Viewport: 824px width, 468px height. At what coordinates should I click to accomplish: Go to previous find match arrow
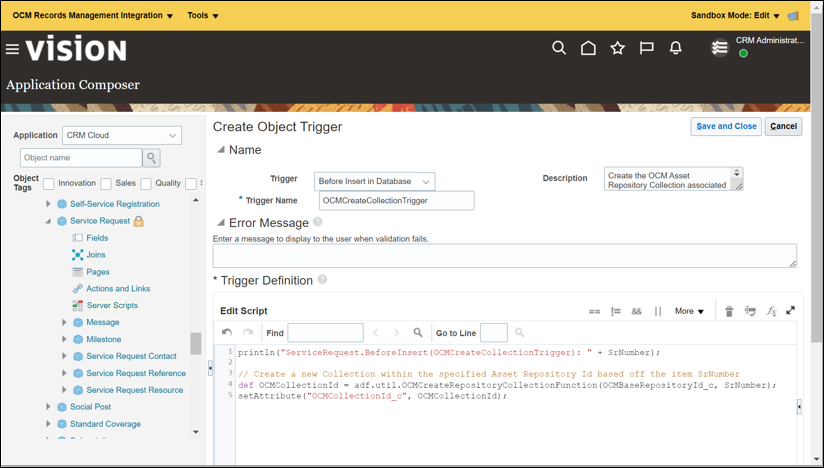coord(375,332)
